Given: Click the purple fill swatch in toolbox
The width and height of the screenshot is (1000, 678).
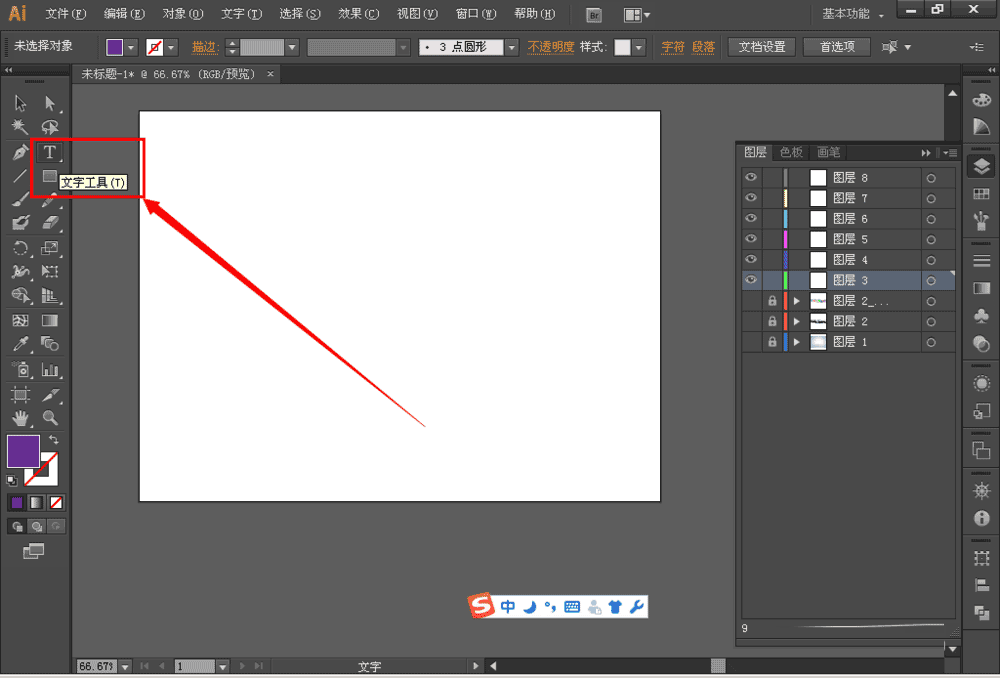Looking at the screenshot, I should click(23, 451).
